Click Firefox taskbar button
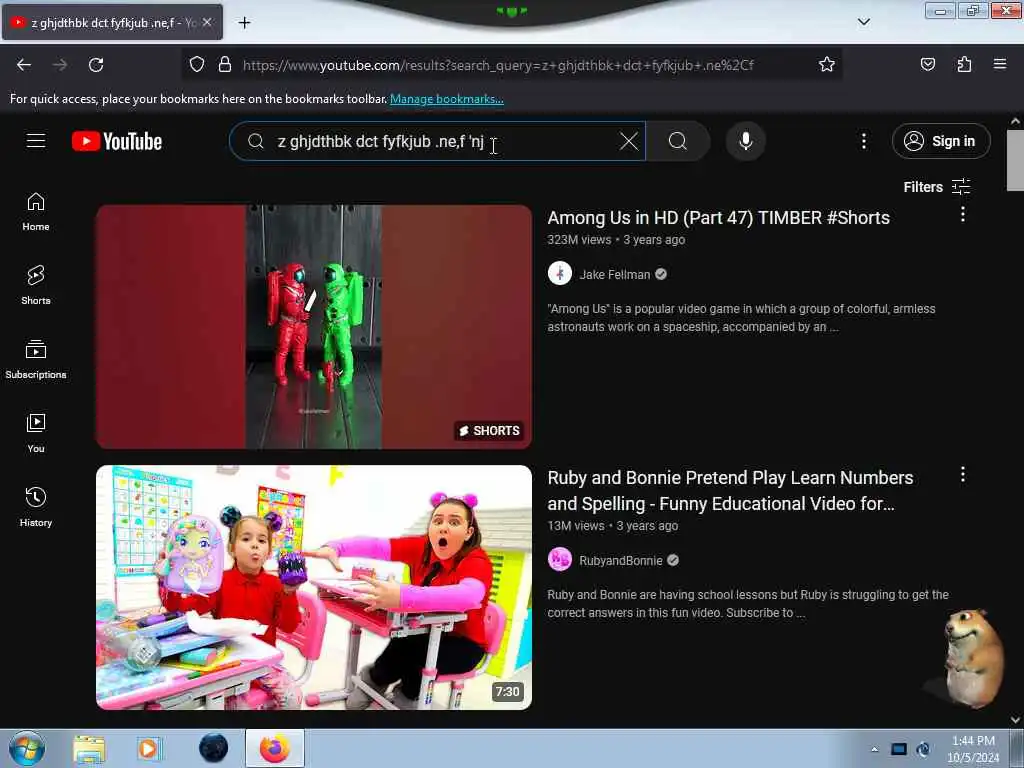The height and width of the screenshot is (768, 1024). pyautogui.click(x=275, y=748)
